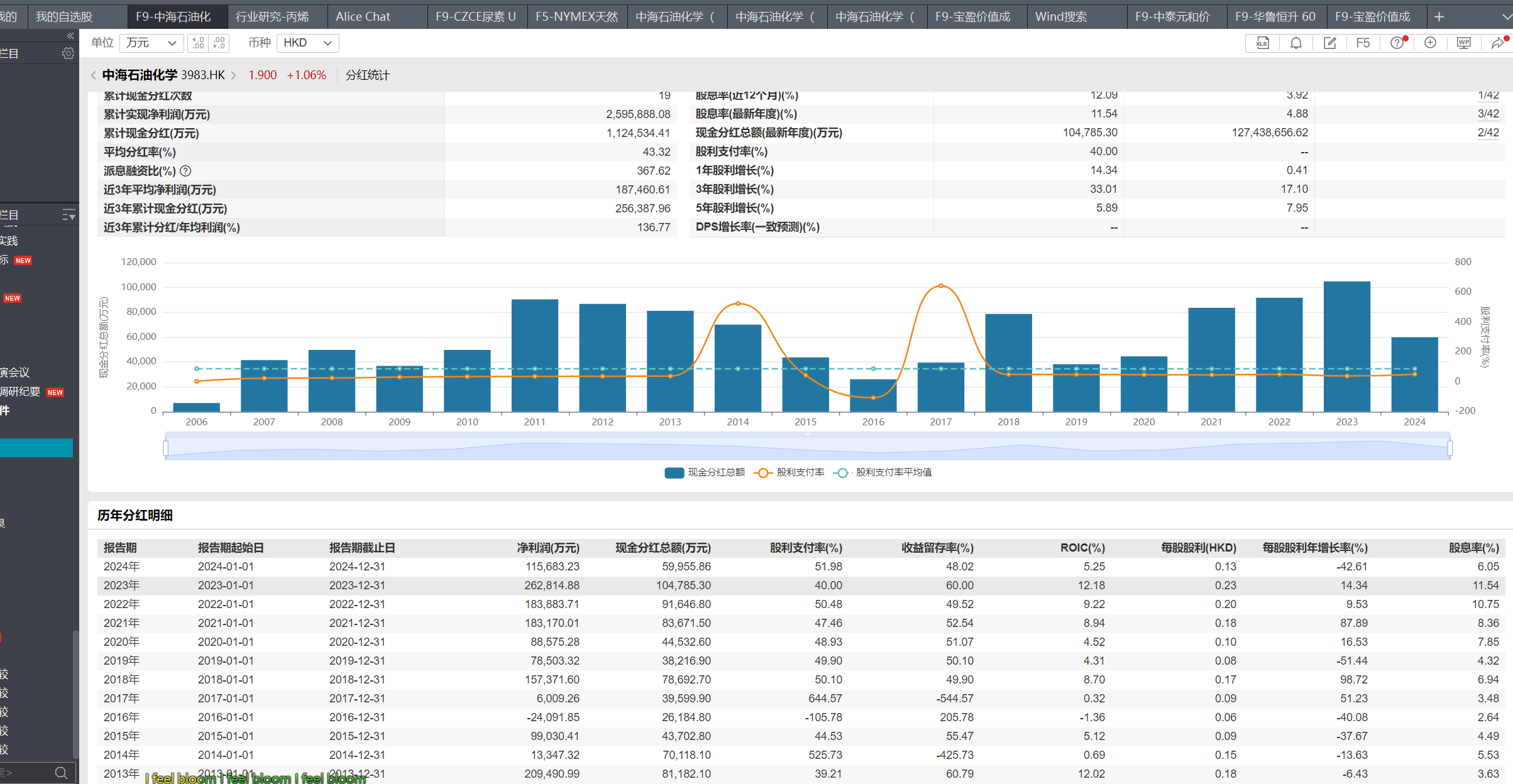Click the search magnifier in sidebar

(61, 773)
